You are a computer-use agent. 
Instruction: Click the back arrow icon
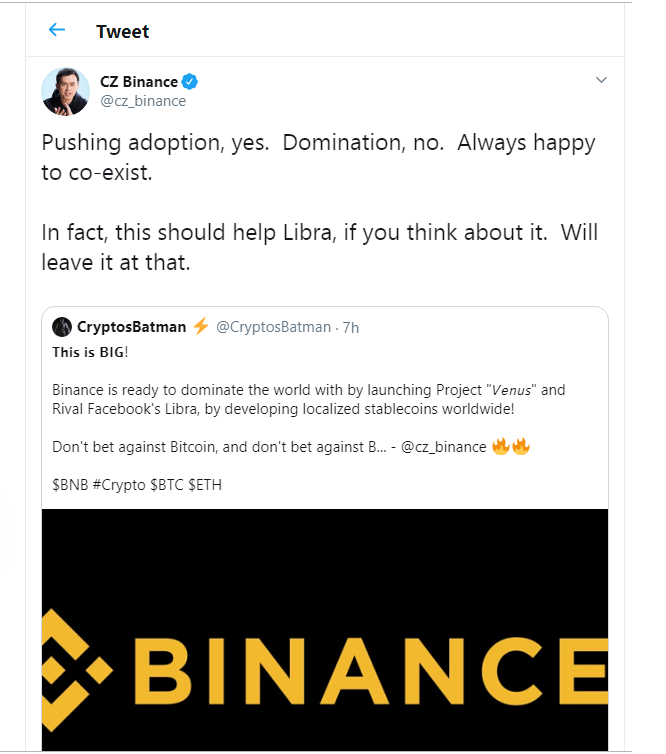coord(57,30)
